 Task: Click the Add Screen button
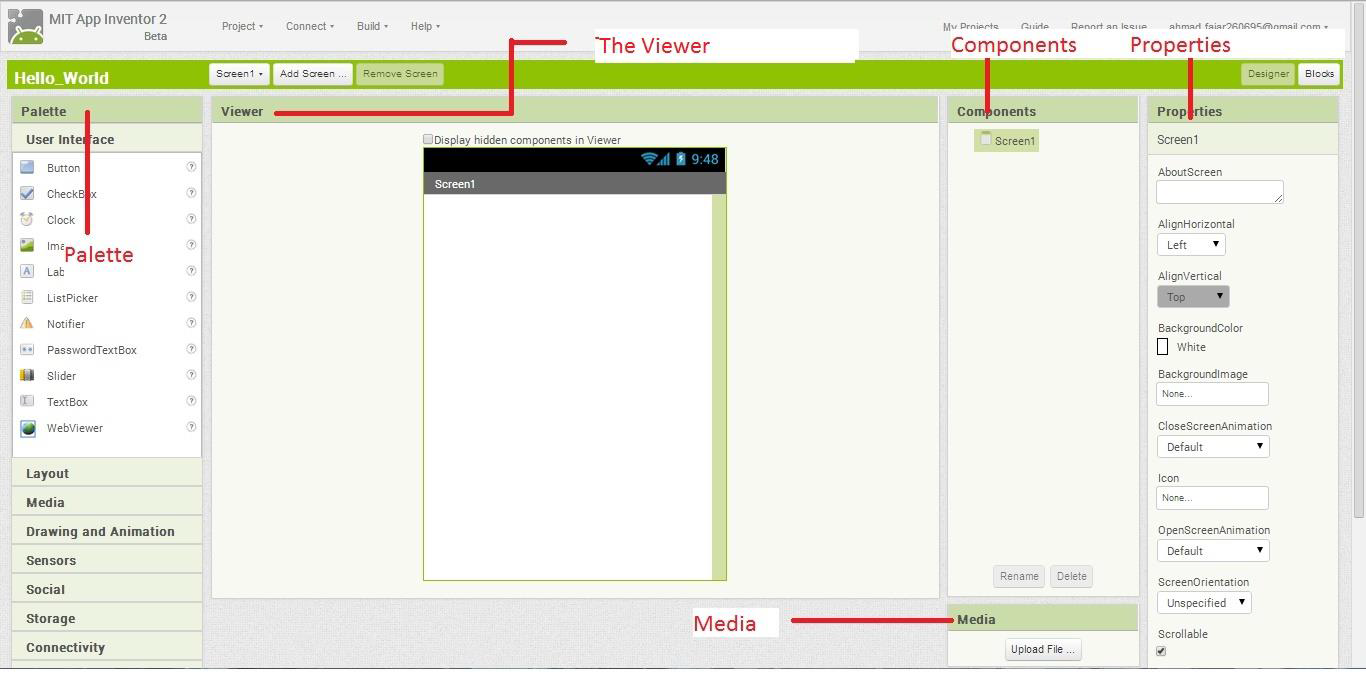tap(312, 73)
